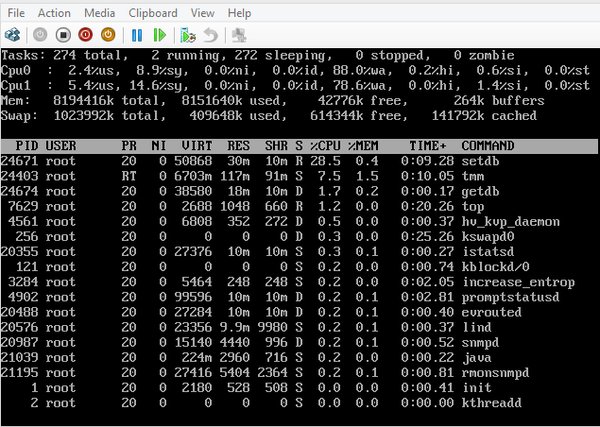Open the File menu
This screenshot has width=600, height=427.
pyautogui.click(x=18, y=13)
